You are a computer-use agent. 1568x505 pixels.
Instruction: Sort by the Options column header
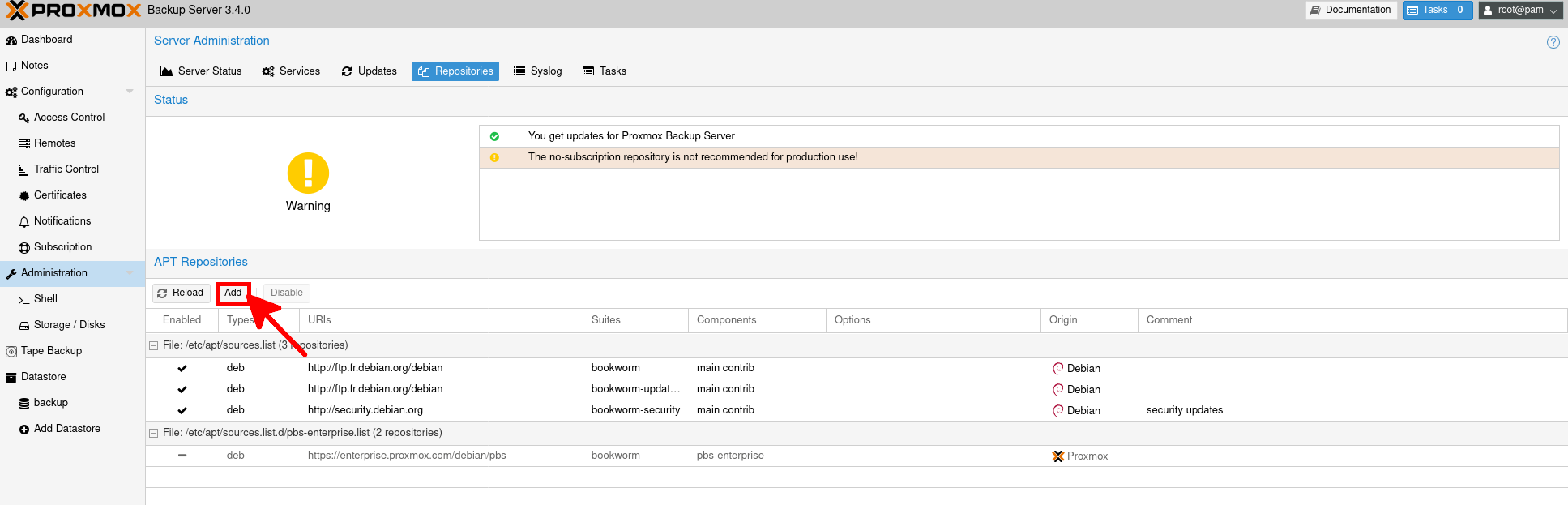(934, 320)
